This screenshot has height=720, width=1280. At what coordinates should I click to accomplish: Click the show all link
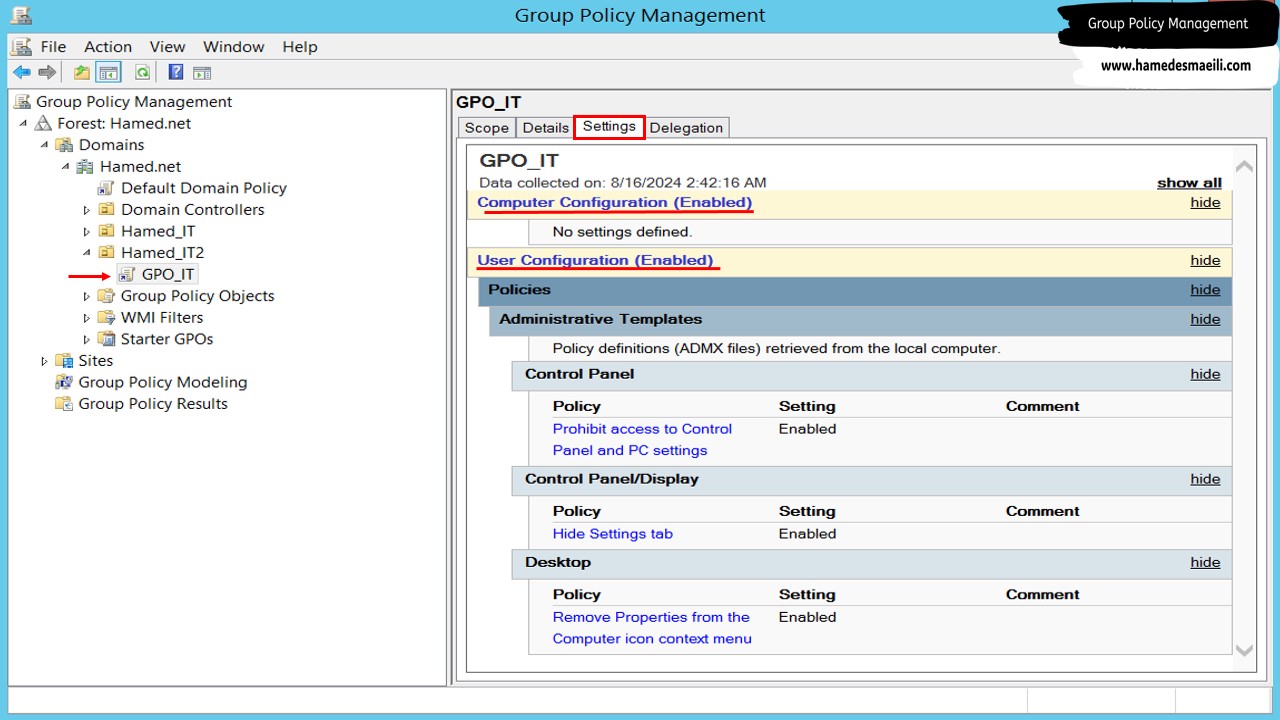1189,183
